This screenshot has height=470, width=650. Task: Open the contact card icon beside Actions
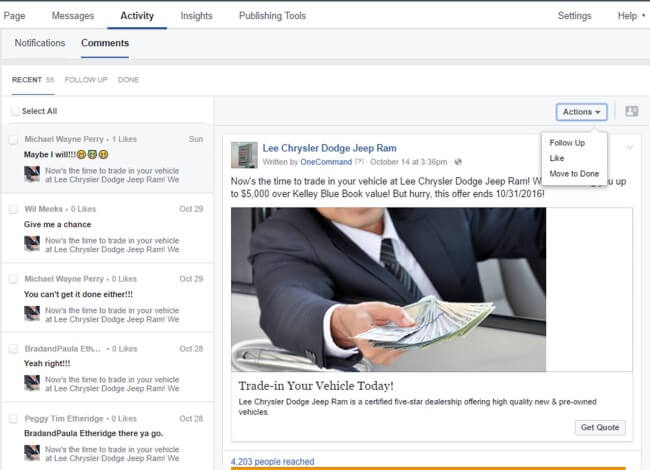(631, 112)
